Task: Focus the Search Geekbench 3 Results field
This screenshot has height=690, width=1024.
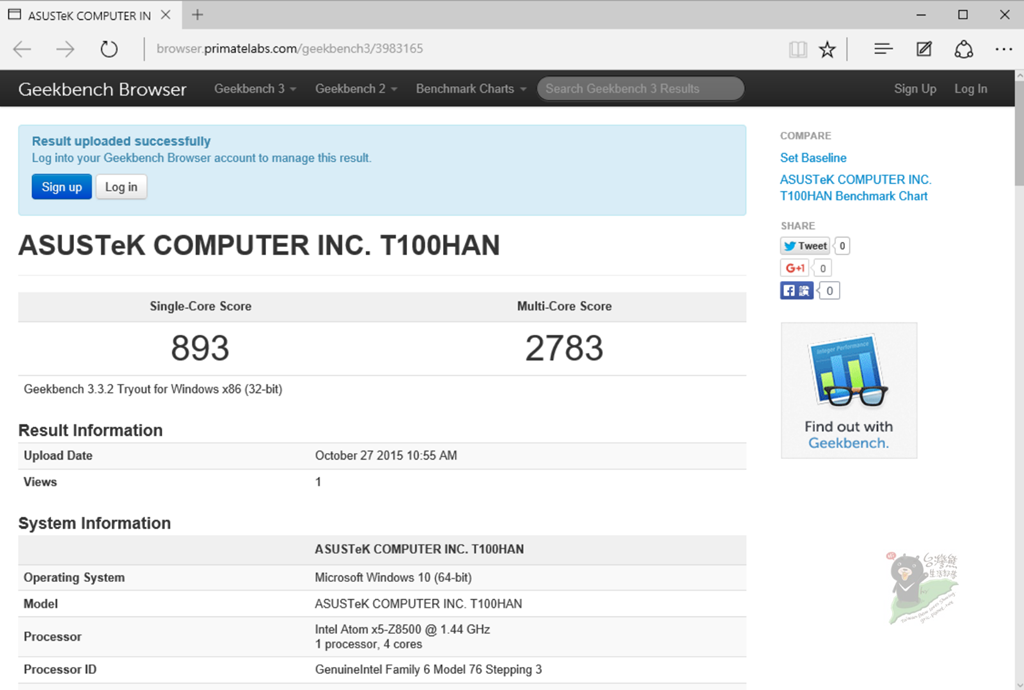Action: pos(641,89)
